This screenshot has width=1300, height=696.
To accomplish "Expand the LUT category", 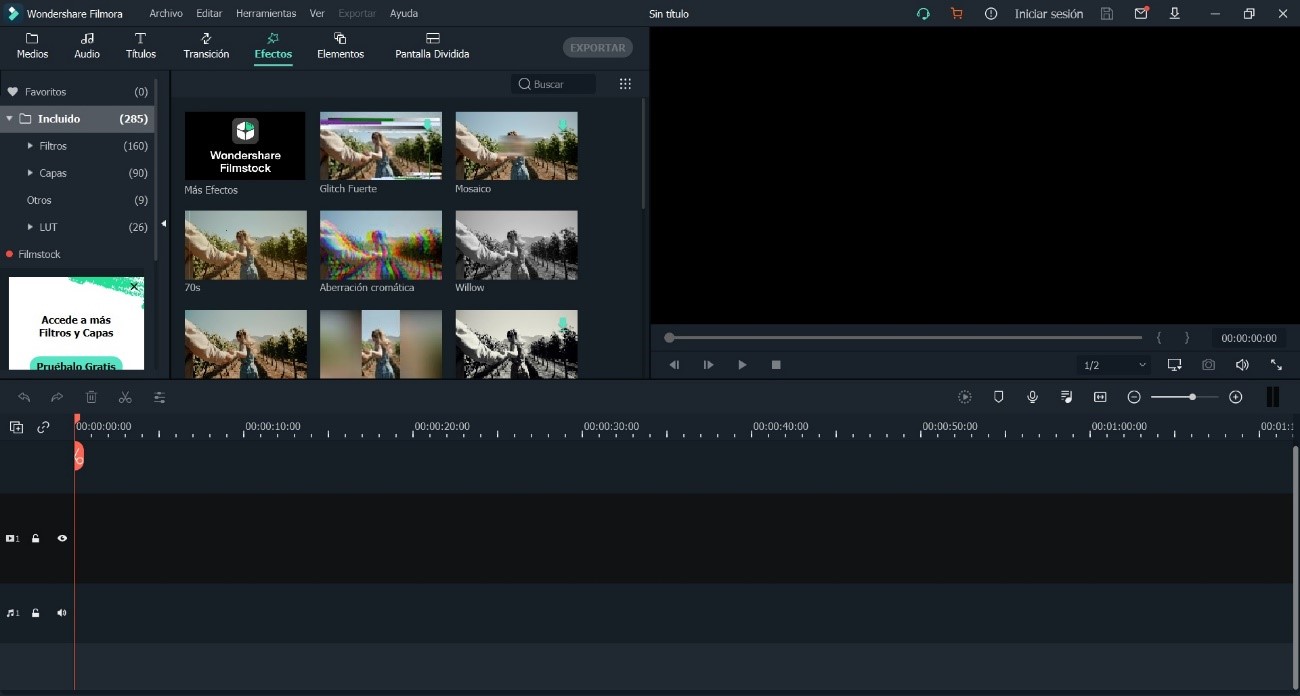I will click(x=48, y=227).
